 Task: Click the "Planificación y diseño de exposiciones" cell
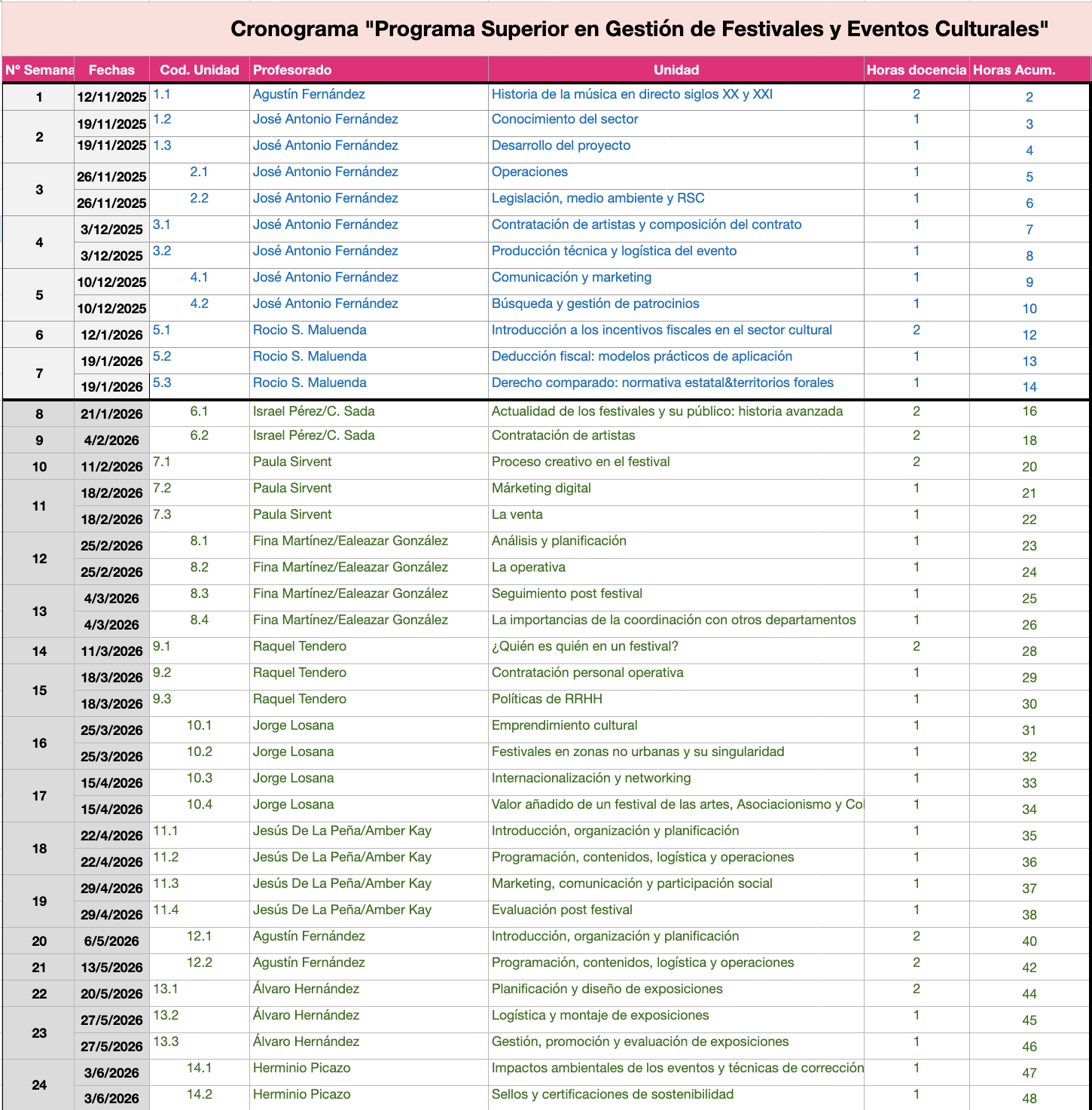[x=606, y=990]
